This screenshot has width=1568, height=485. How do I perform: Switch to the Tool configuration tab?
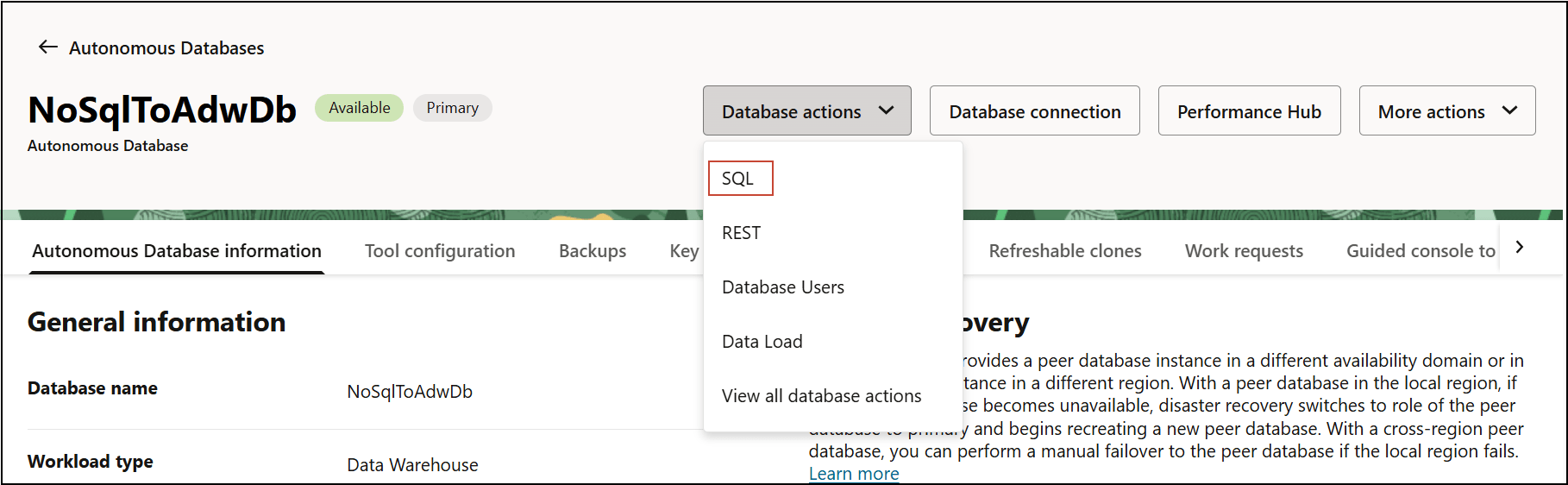[440, 251]
